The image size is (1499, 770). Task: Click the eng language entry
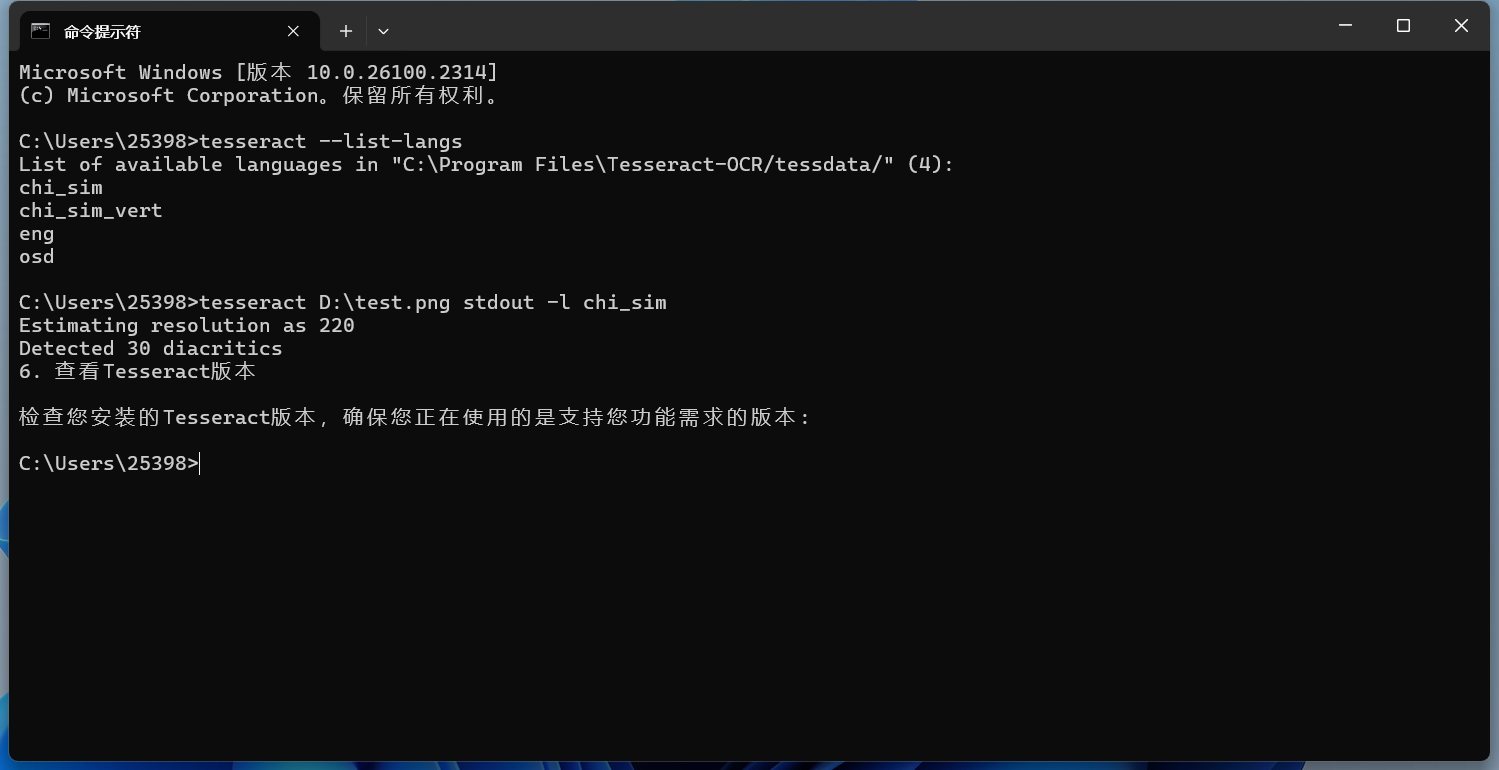pos(37,234)
